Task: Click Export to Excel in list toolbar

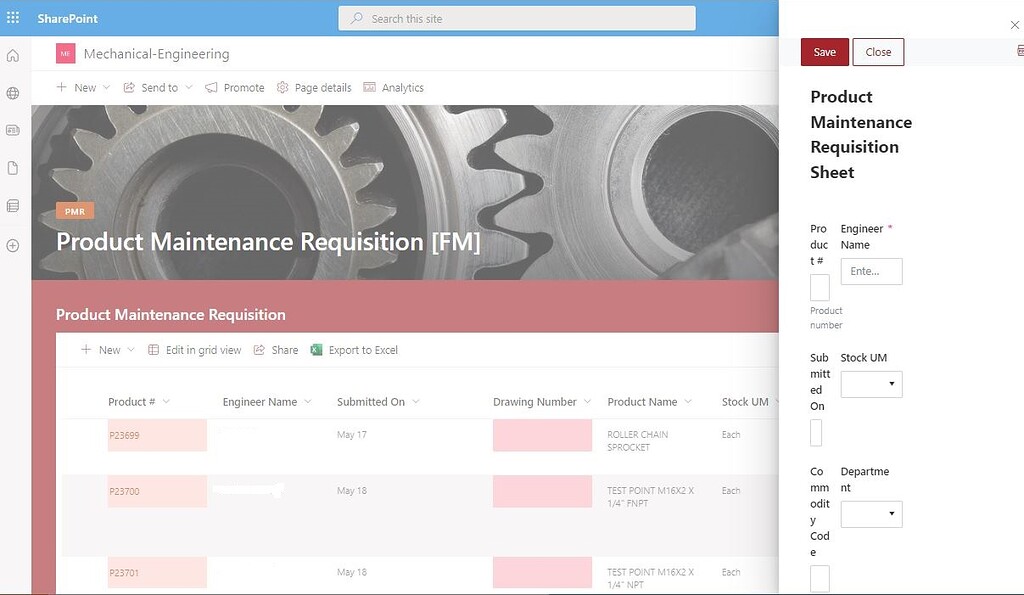Action: tap(354, 350)
